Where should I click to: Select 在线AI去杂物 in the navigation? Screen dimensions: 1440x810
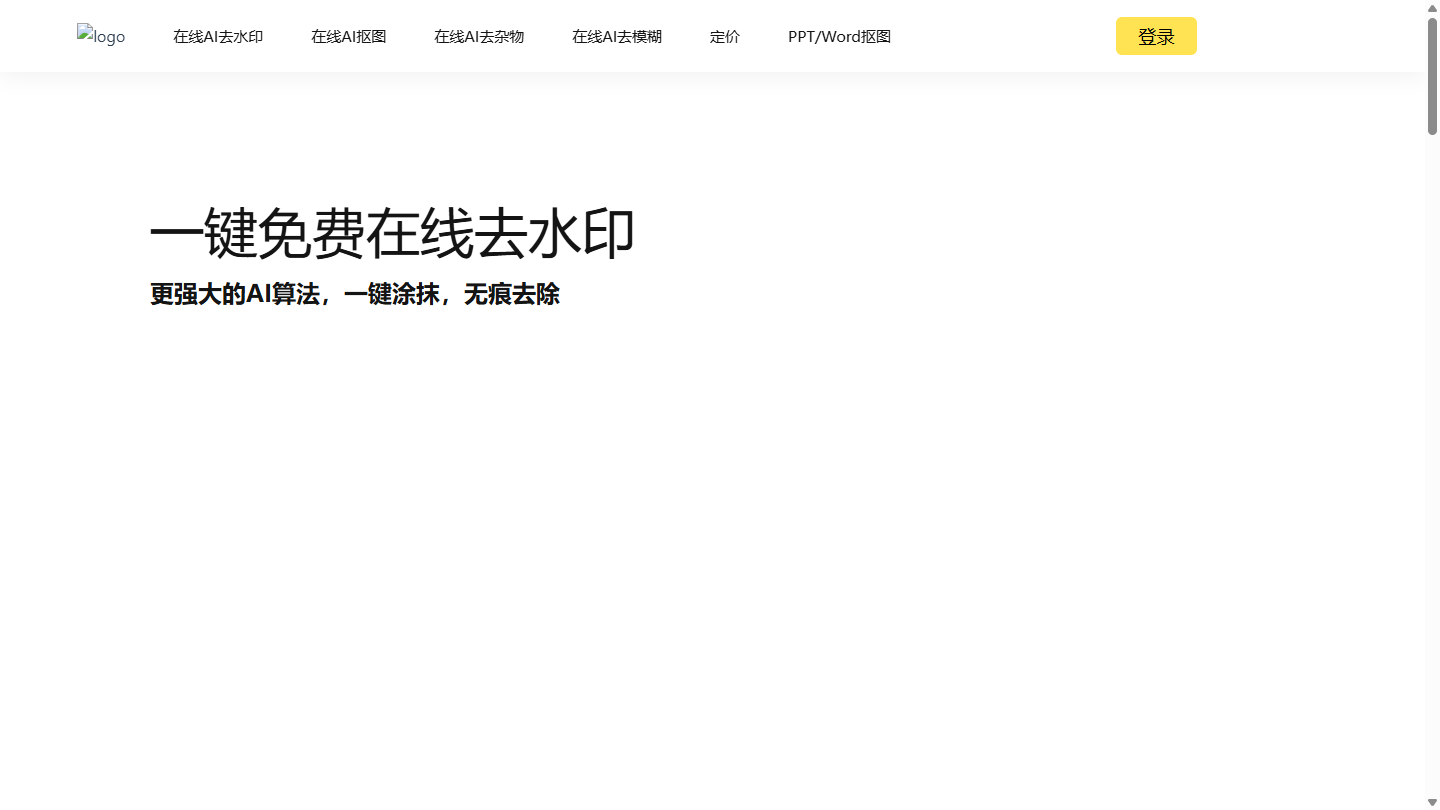[x=479, y=37]
